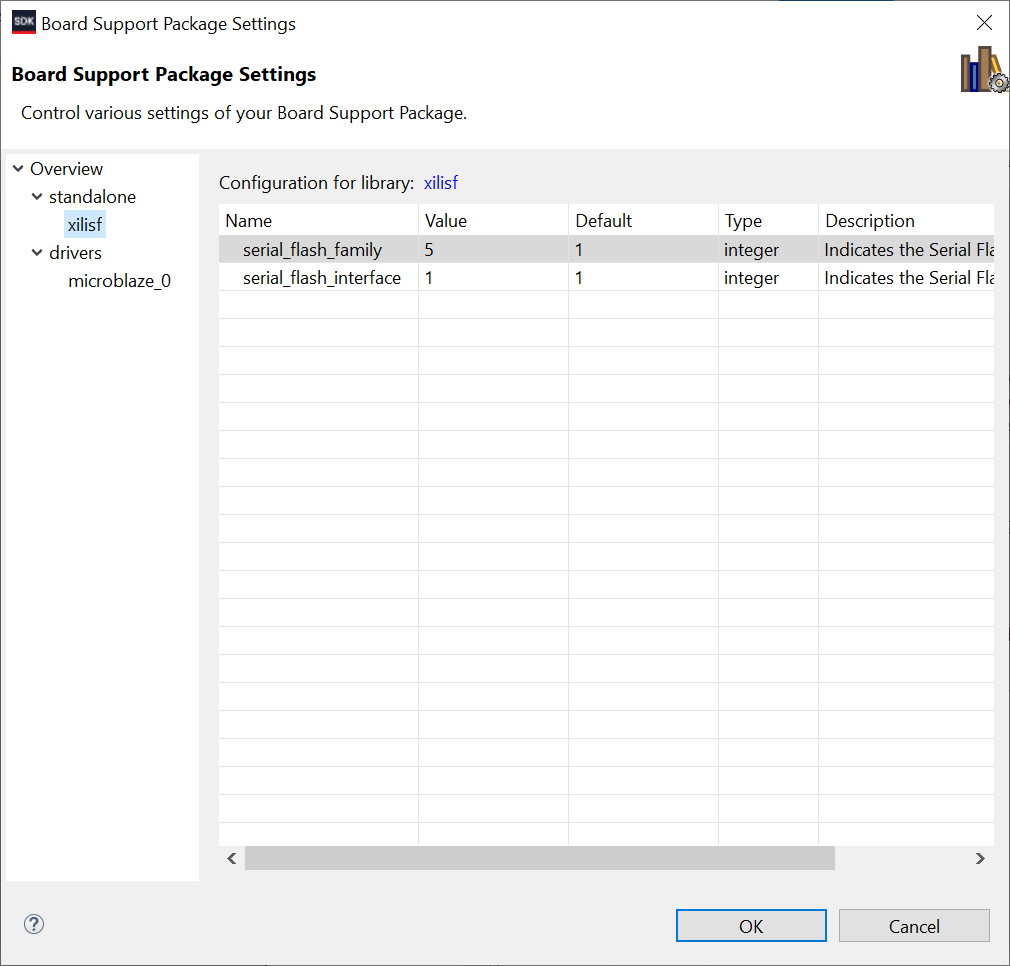Open the help question mark icon

(33, 924)
